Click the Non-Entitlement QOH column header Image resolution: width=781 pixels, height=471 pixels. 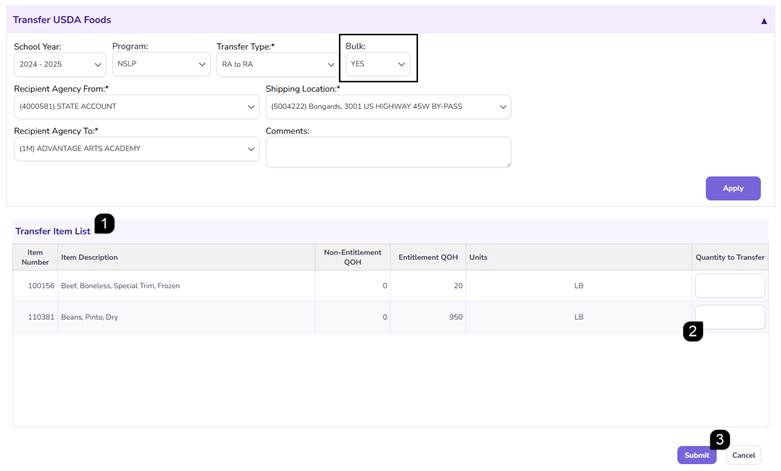(x=353, y=257)
